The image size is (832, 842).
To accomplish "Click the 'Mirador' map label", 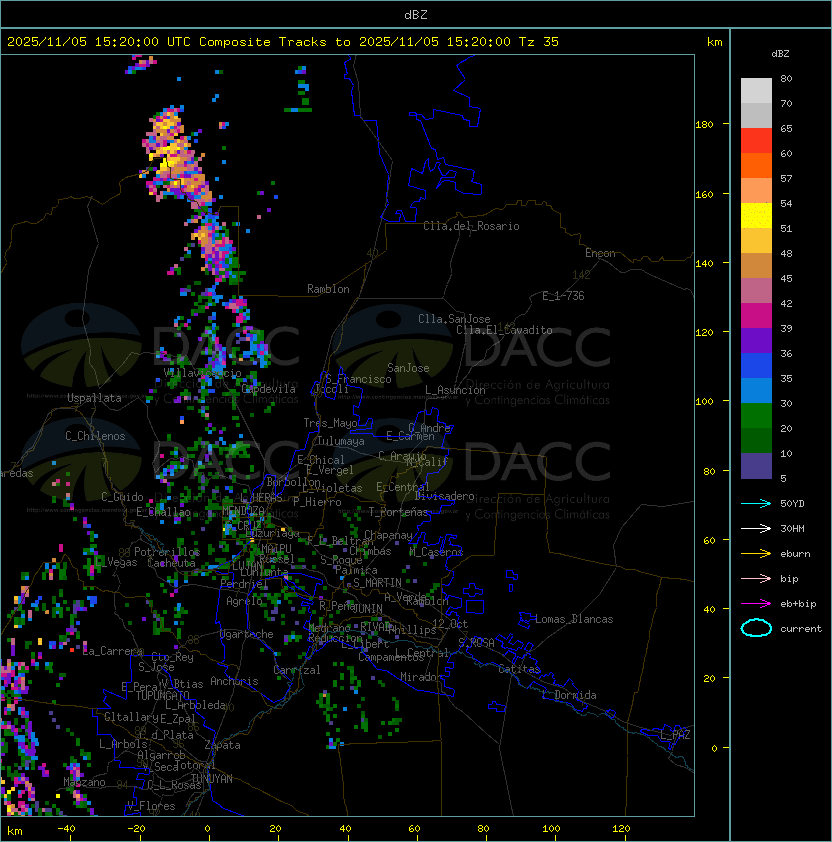I will click(x=422, y=677).
